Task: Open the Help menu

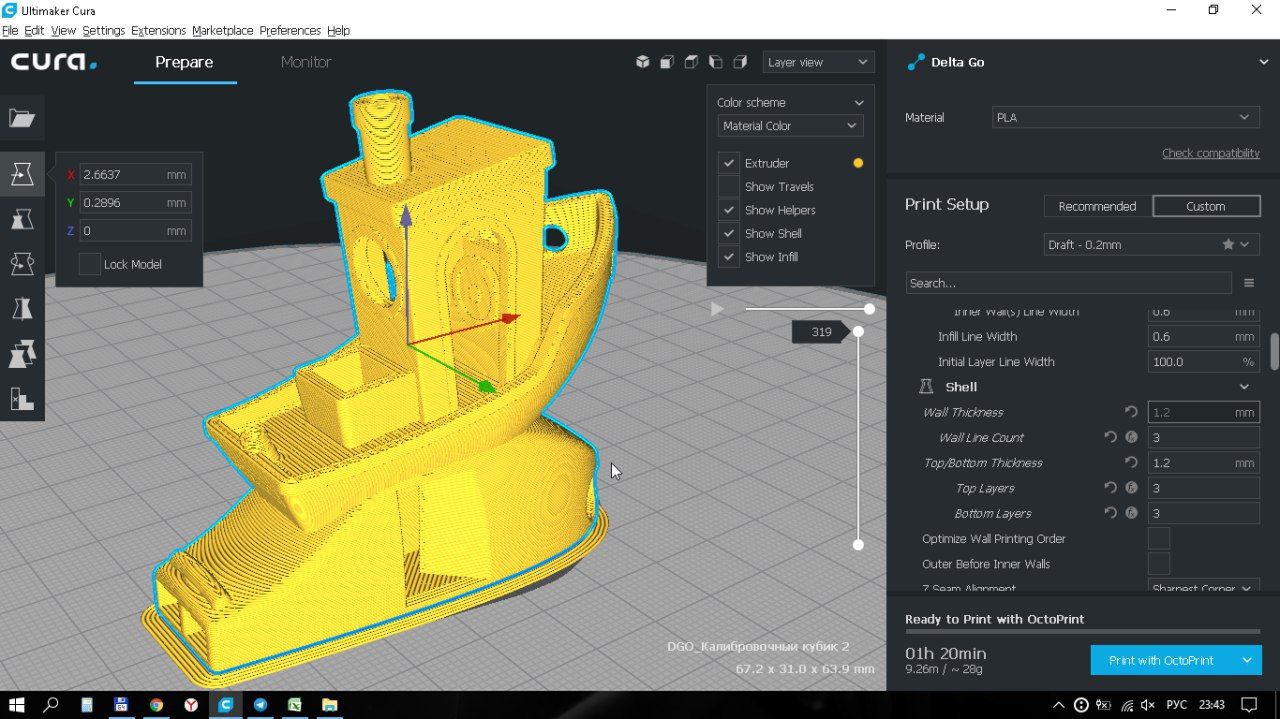Action: pyautogui.click(x=339, y=30)
